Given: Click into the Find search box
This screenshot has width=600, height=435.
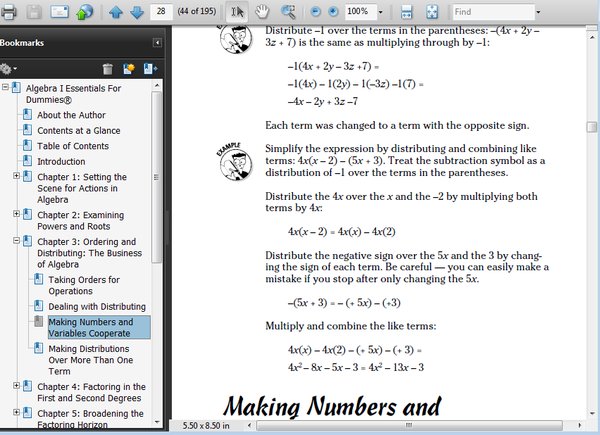Looking at the screenshot, I should coord(493,12).
